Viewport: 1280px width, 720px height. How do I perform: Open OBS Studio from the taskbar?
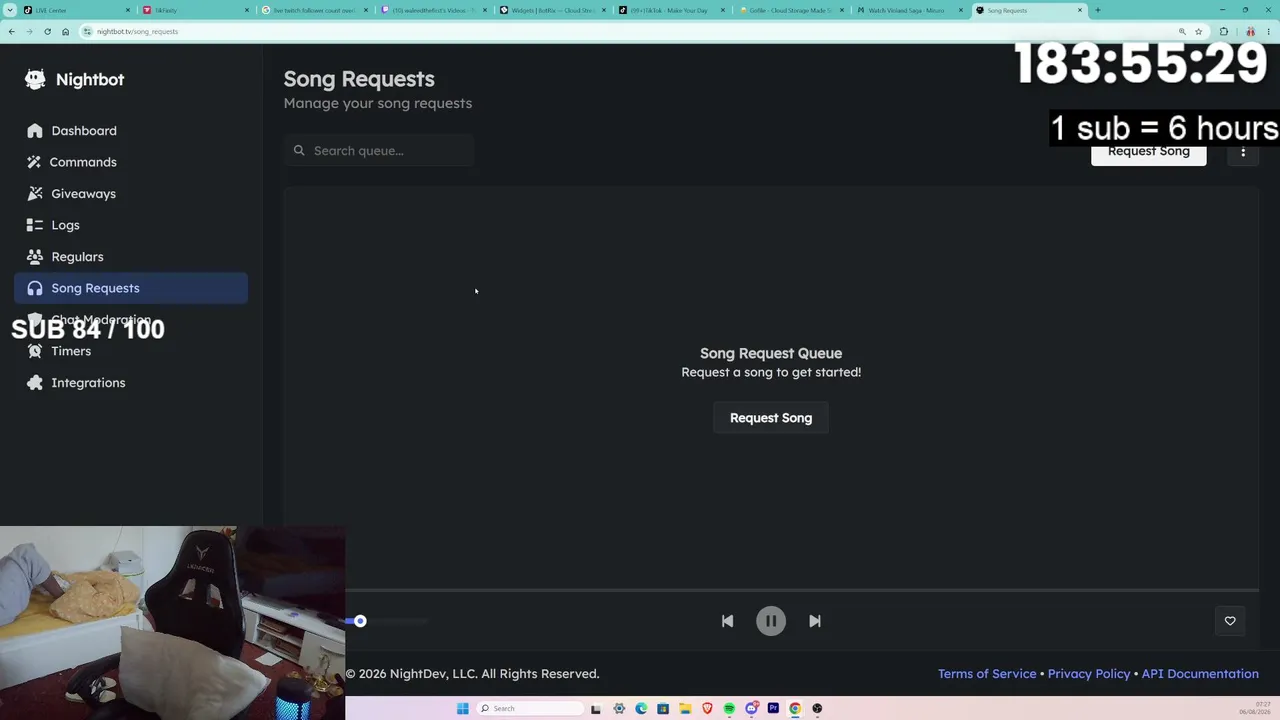[x=817, y=709]
